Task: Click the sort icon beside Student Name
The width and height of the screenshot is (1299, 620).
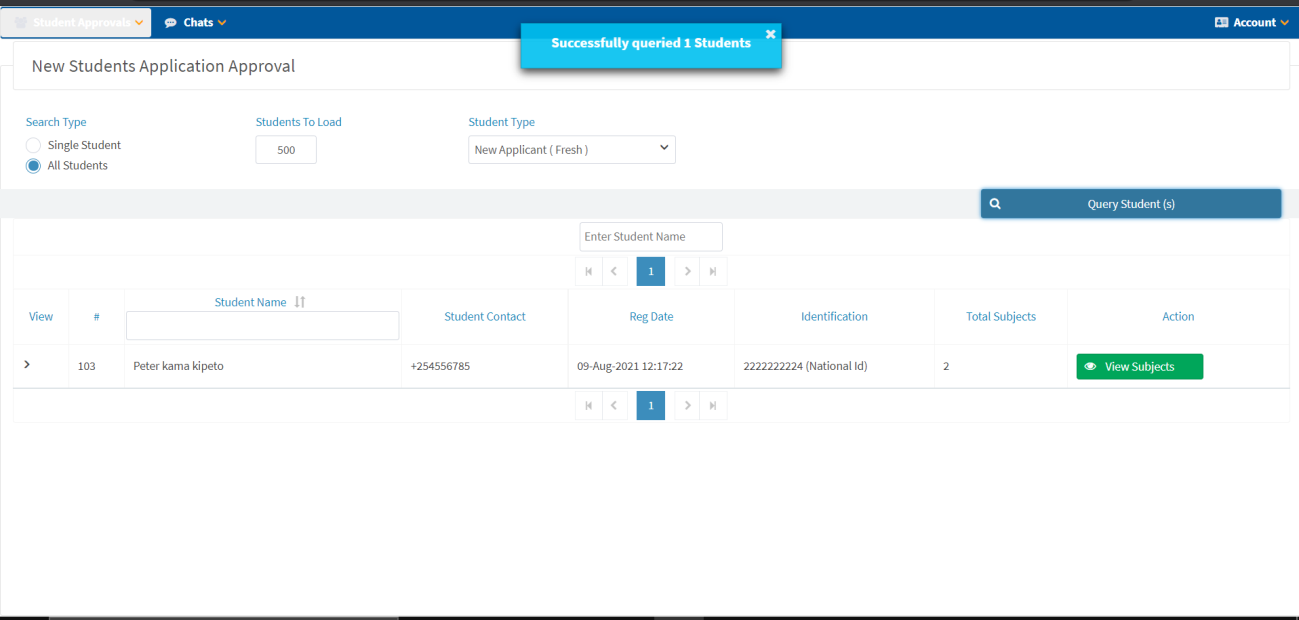Action: (x=300, y=302)
